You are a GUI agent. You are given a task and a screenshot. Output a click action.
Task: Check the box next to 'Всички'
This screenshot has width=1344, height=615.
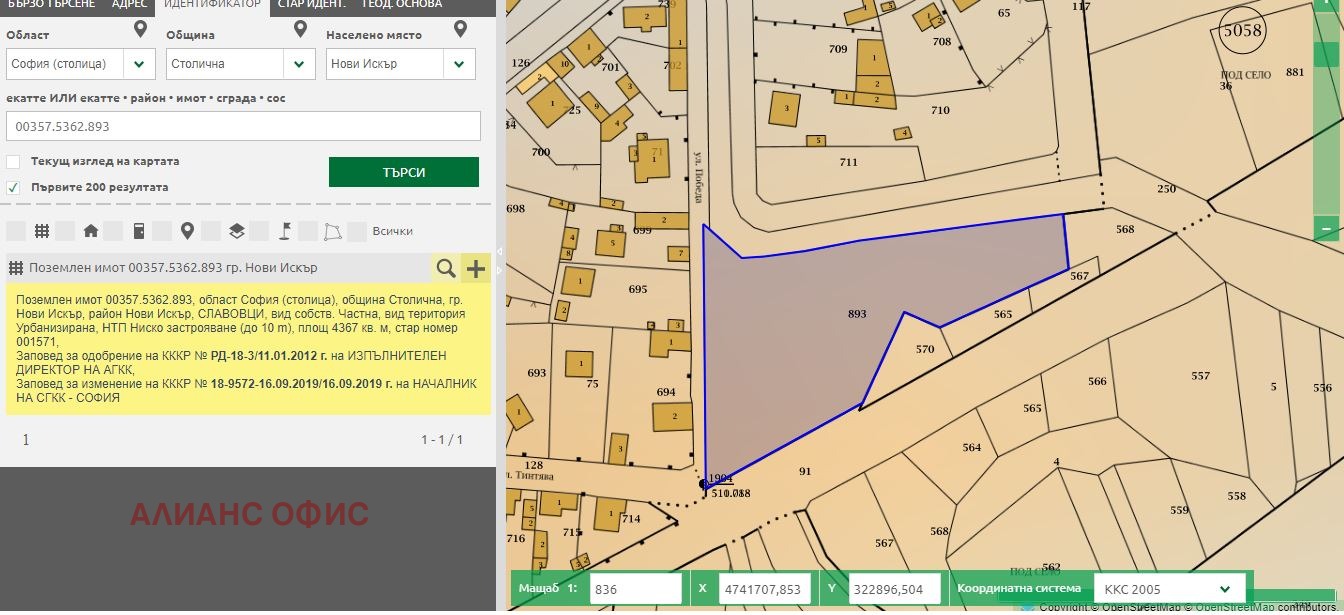pyautogui.click(x=356, y=231)
